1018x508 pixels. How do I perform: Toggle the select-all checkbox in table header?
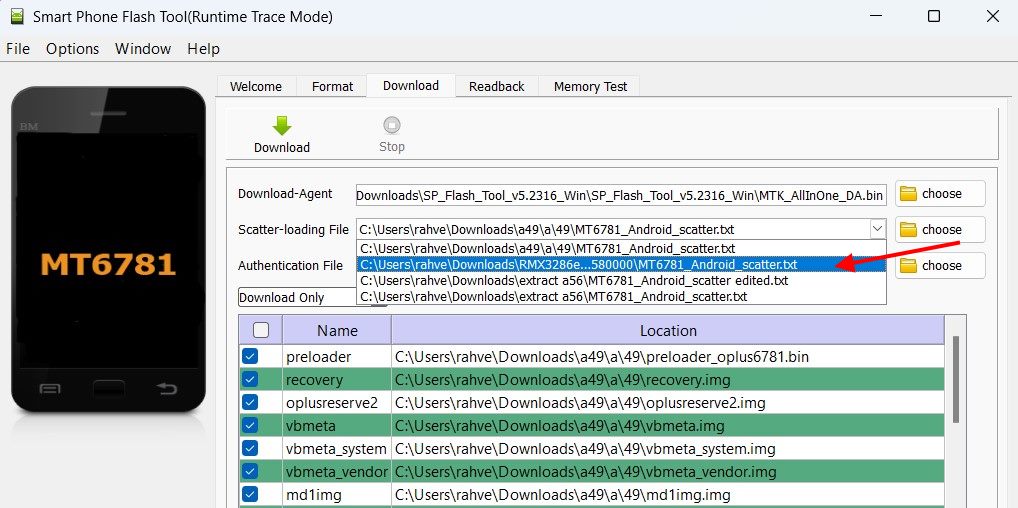pos(261,330)
